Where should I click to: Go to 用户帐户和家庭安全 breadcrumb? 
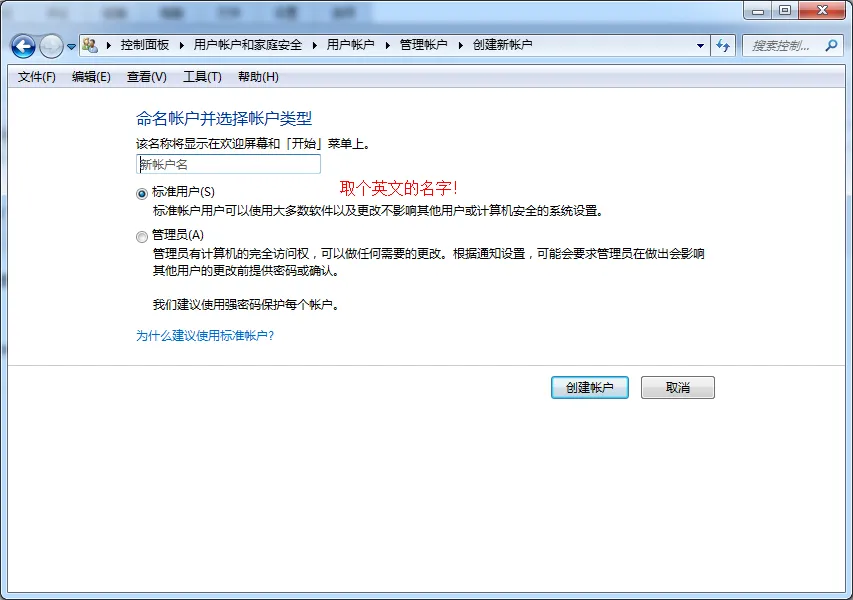(x=248, y=45)
